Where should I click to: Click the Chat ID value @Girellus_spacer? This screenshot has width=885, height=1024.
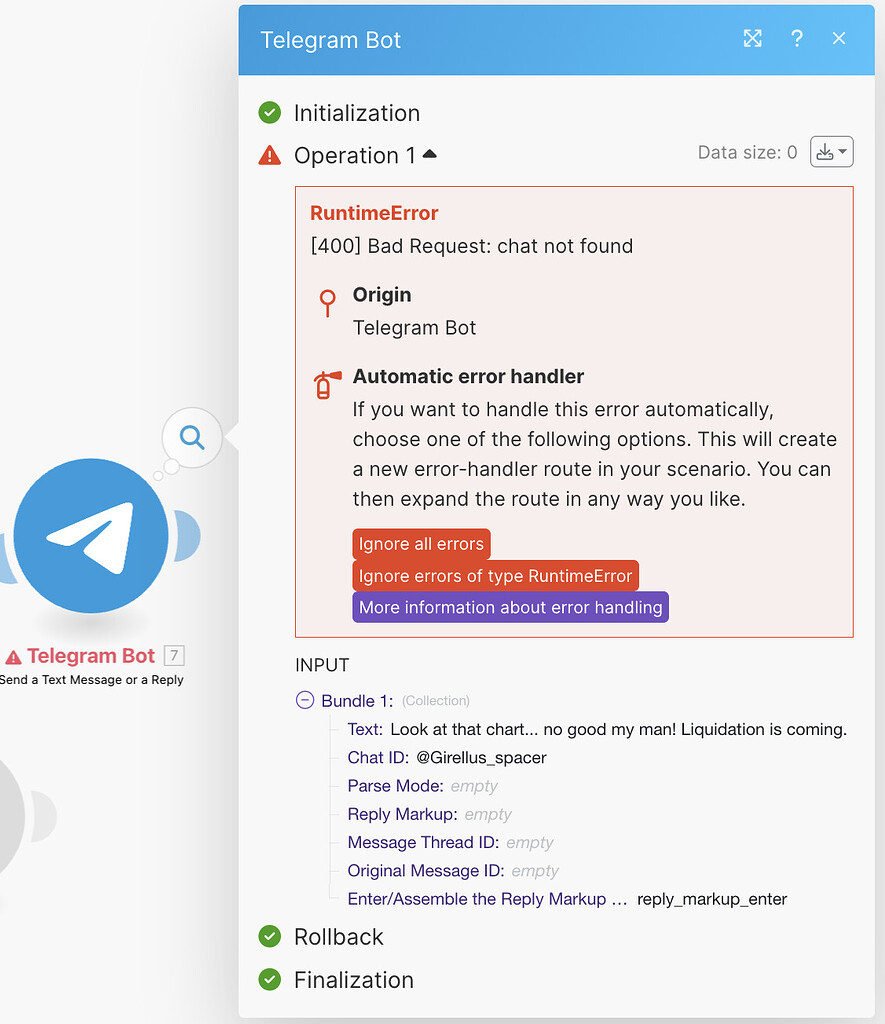tap(481, 758)
